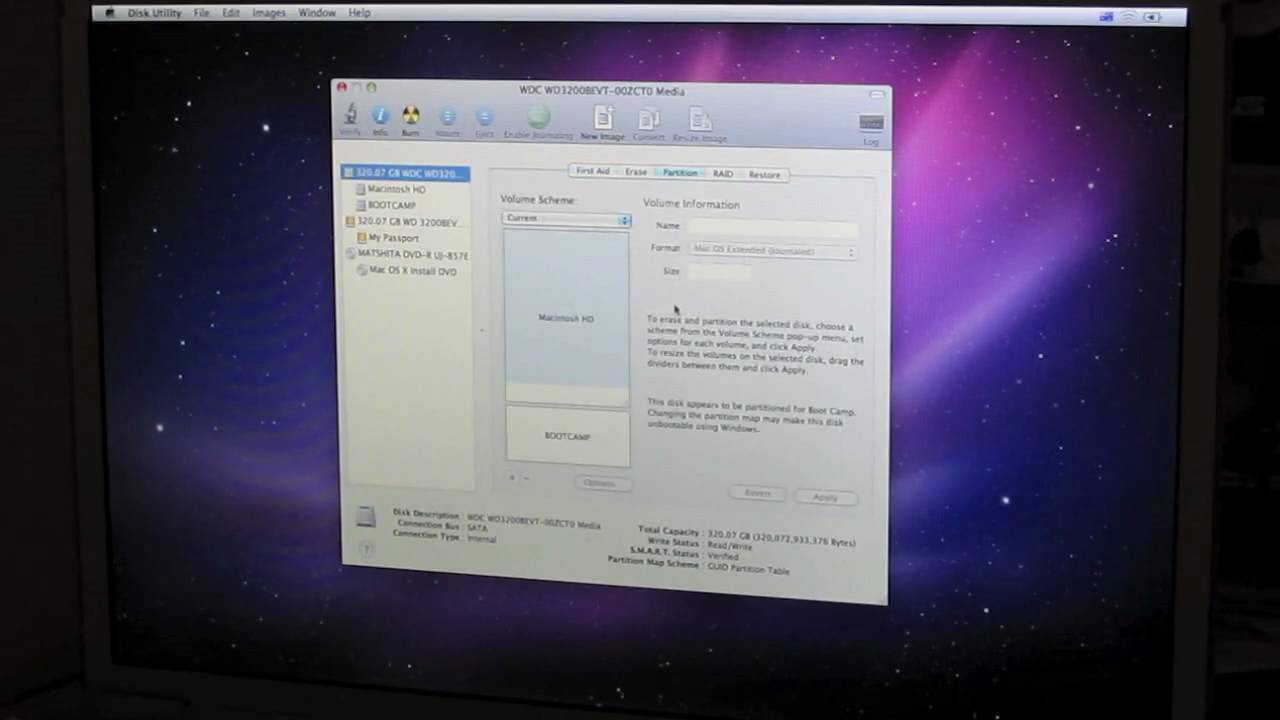Switch to the Restore tab
The width and height of the screenshot is (1280, 720).
(764, 175)
